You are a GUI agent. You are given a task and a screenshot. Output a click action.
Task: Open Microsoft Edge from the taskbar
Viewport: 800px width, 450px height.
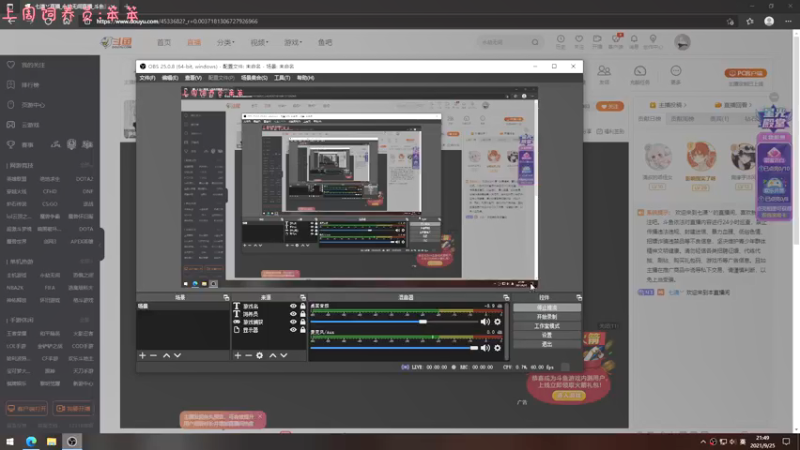tap(31, 441)
